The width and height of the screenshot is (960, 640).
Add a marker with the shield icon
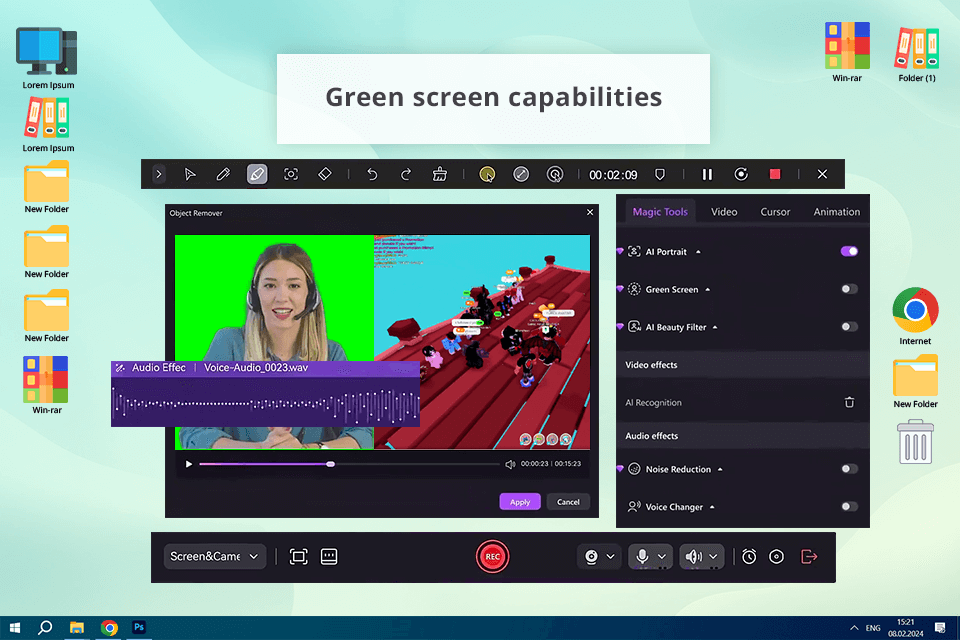[660, 175]
